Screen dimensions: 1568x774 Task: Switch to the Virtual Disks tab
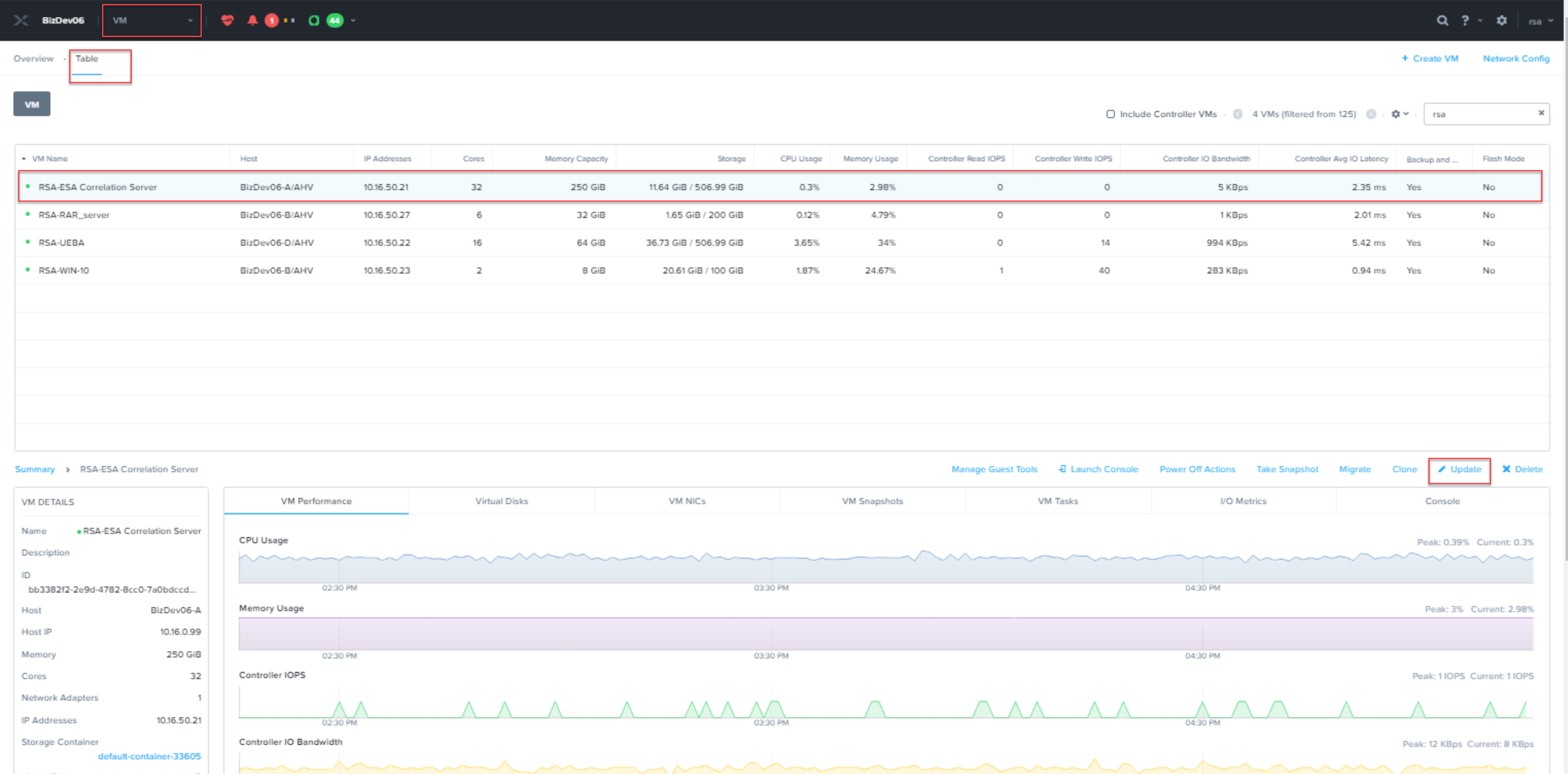[x=501, y=500]
